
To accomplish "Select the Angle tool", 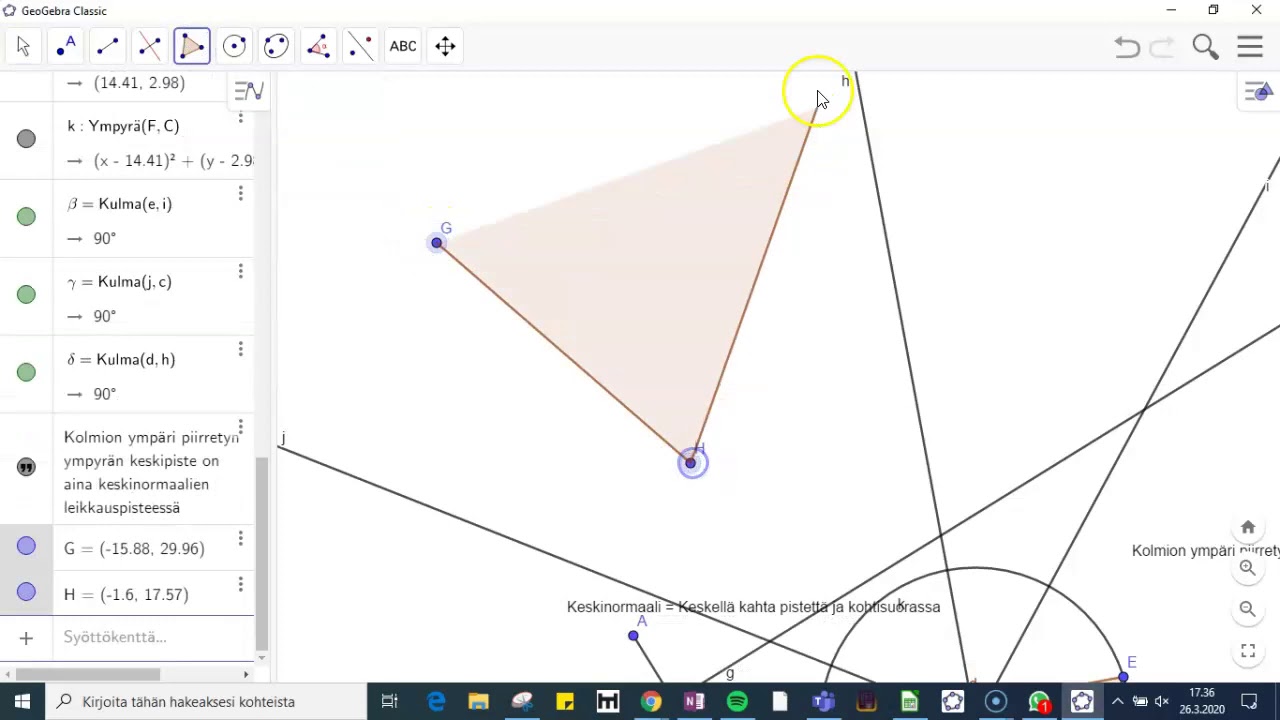I will [x=318, y=46].
